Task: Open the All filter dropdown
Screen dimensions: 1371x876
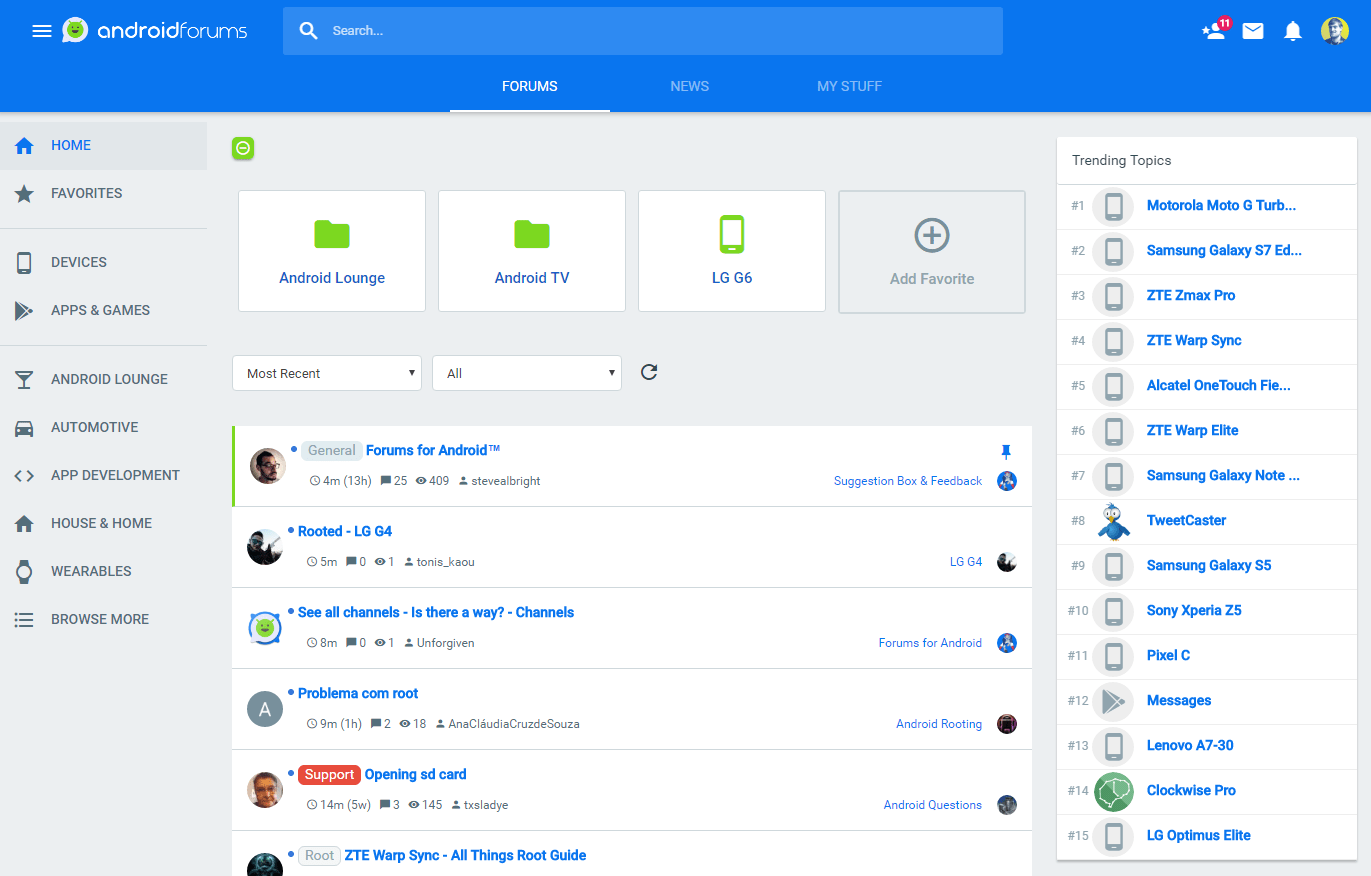Action: (527, 373)
